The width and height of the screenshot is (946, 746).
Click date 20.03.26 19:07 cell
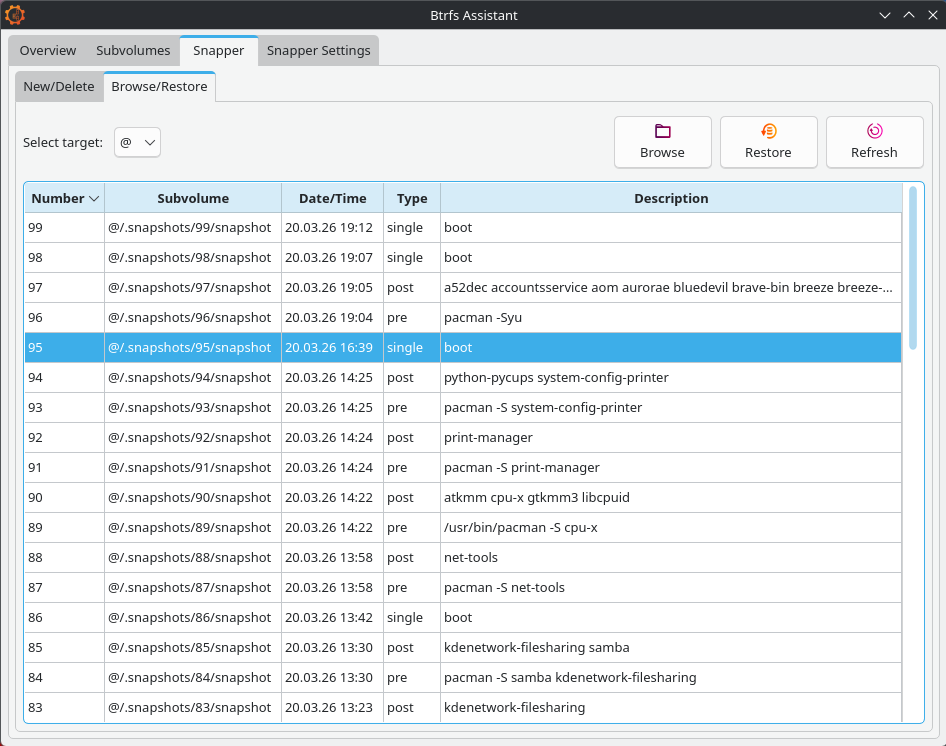pyautogui.click(x=332, y=258)
